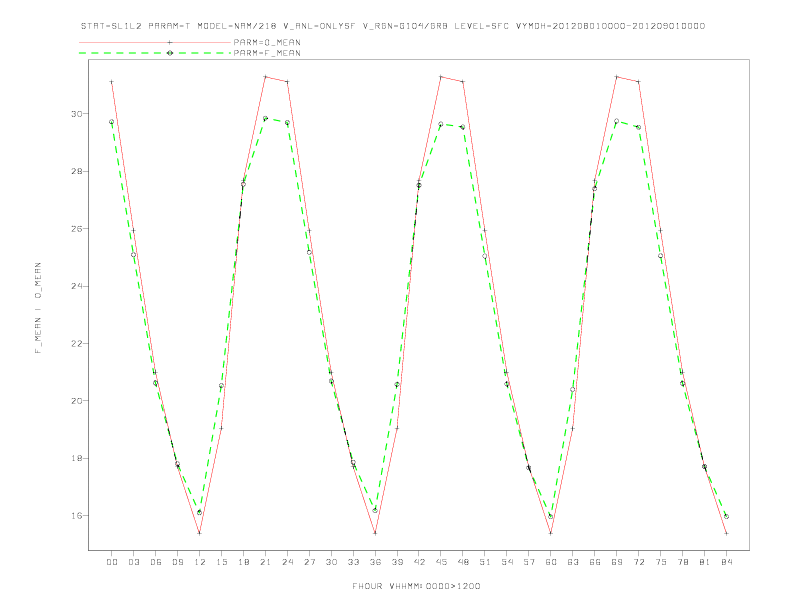The height and width of the screenshot is (612, 792).
Task: Click y-axis tick label 28
Action: 76,171
